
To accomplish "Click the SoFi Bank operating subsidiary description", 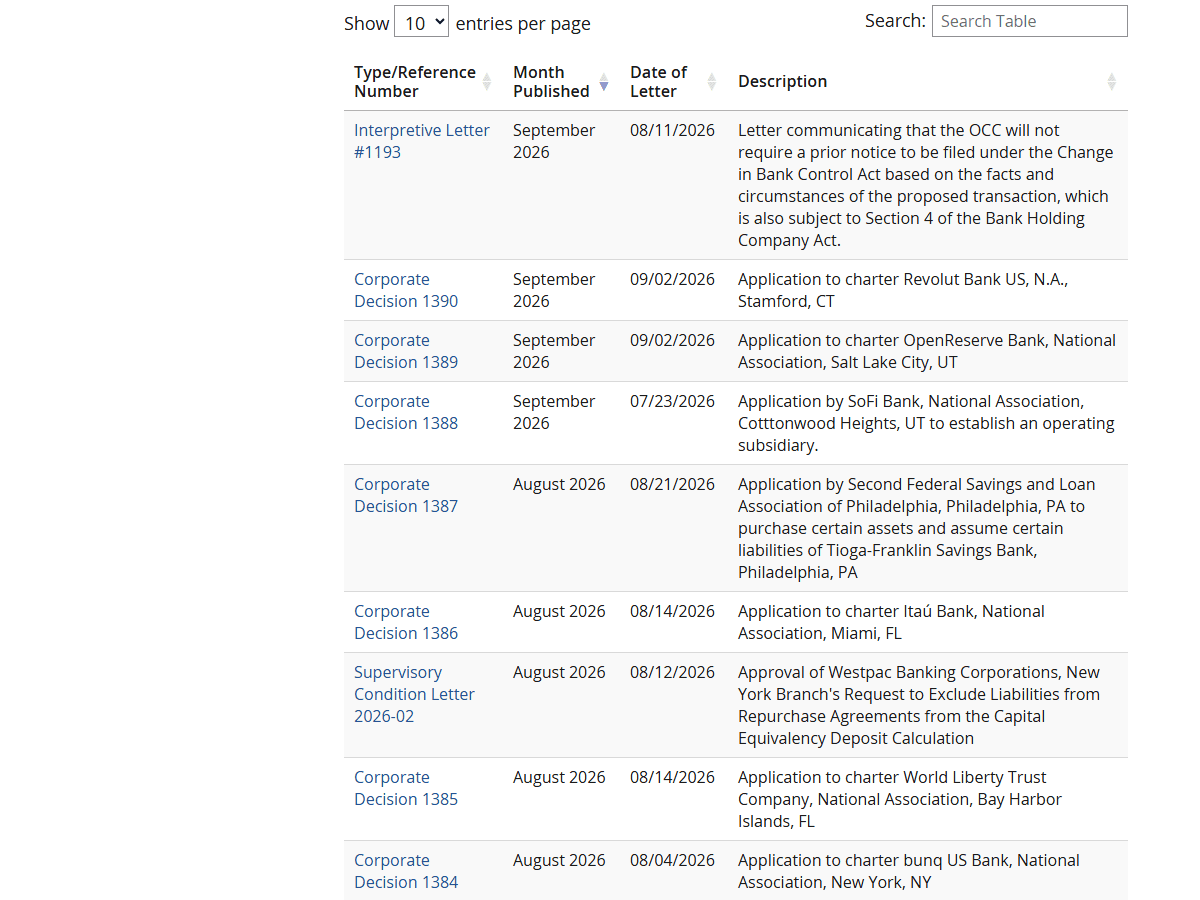I will [x=926, y=423].
